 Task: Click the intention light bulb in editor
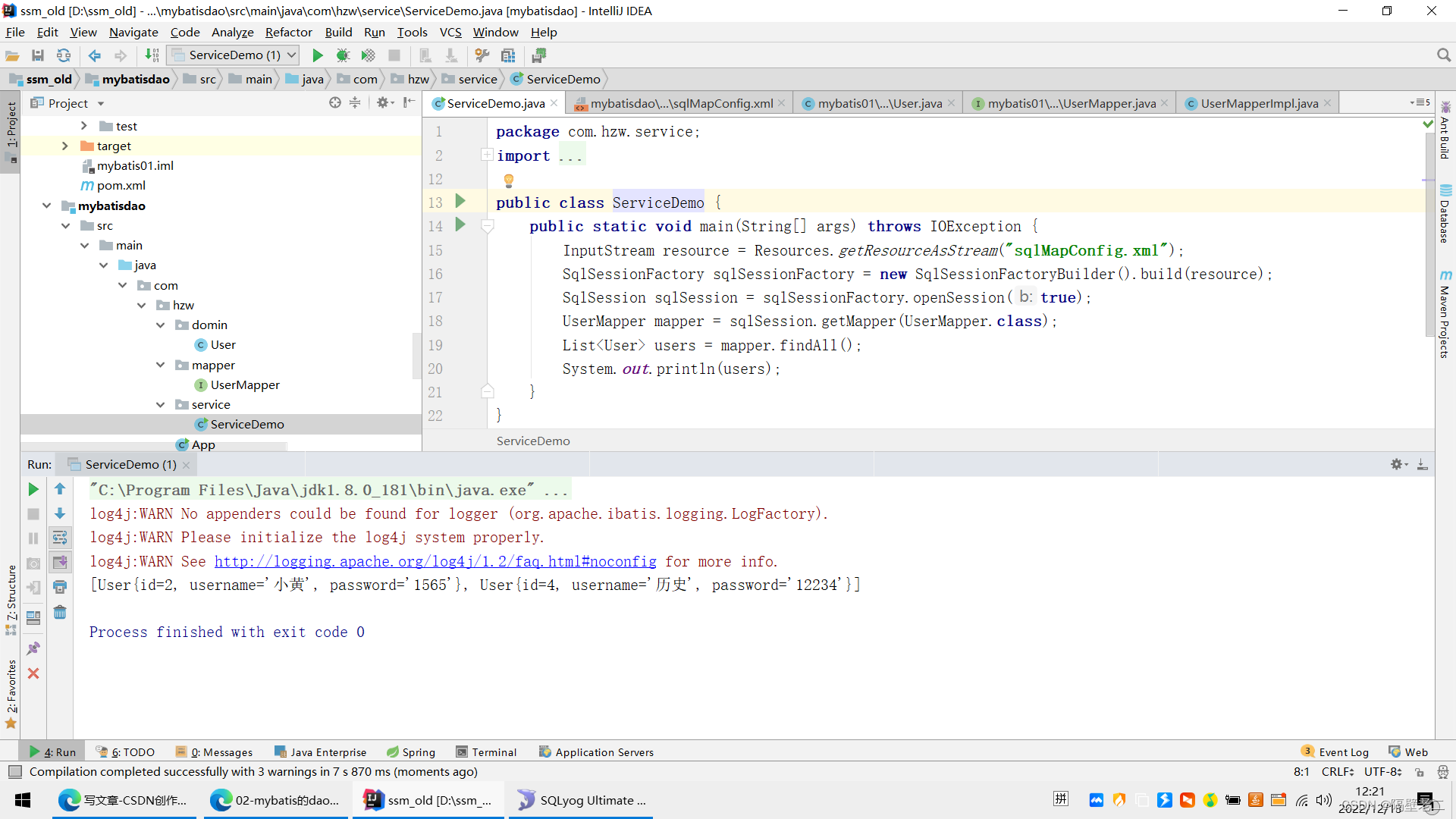click(509, 180)
